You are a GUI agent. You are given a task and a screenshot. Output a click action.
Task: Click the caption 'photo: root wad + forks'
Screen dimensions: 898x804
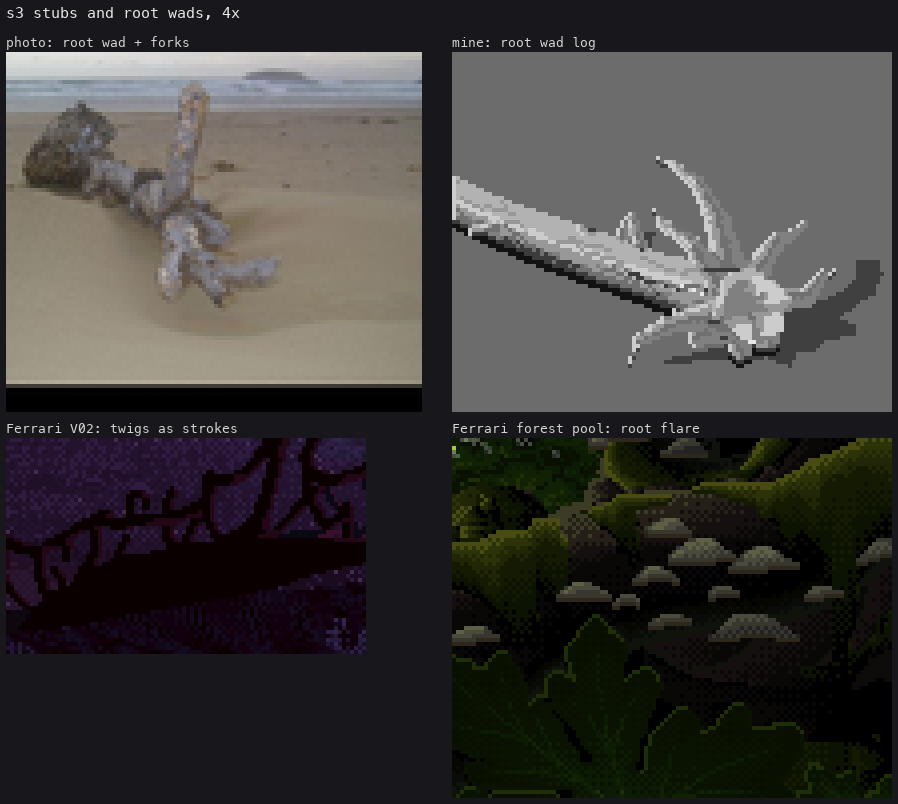pos(97,42)
